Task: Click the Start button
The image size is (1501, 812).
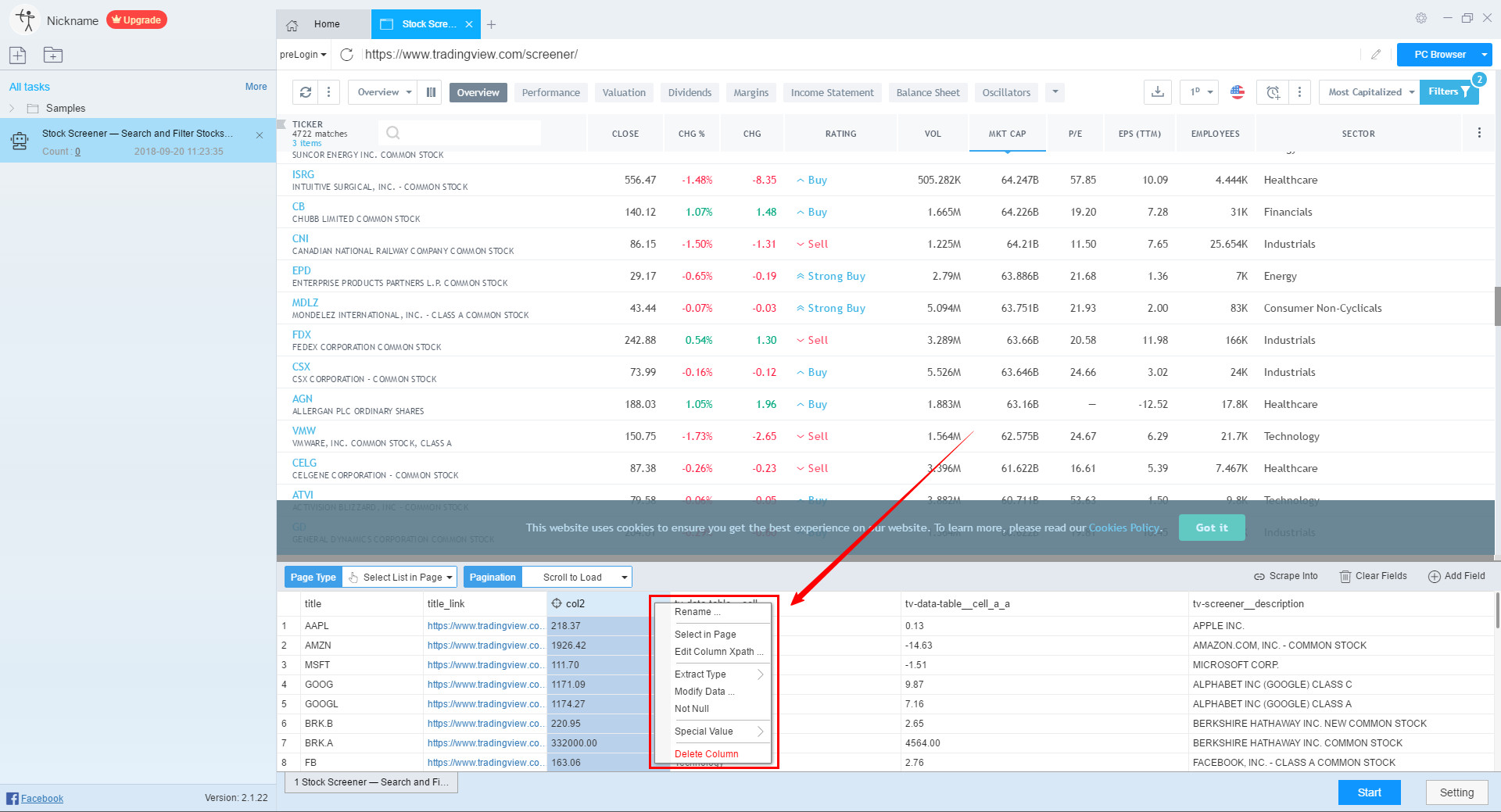Action: [1369, 792]
